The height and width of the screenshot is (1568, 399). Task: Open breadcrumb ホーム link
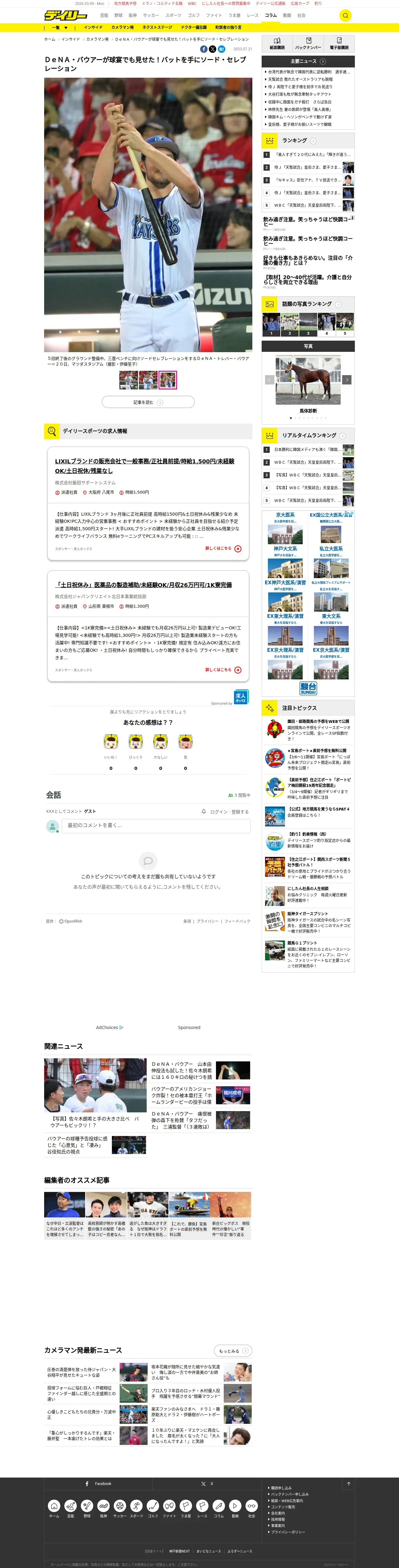(49, 39)
